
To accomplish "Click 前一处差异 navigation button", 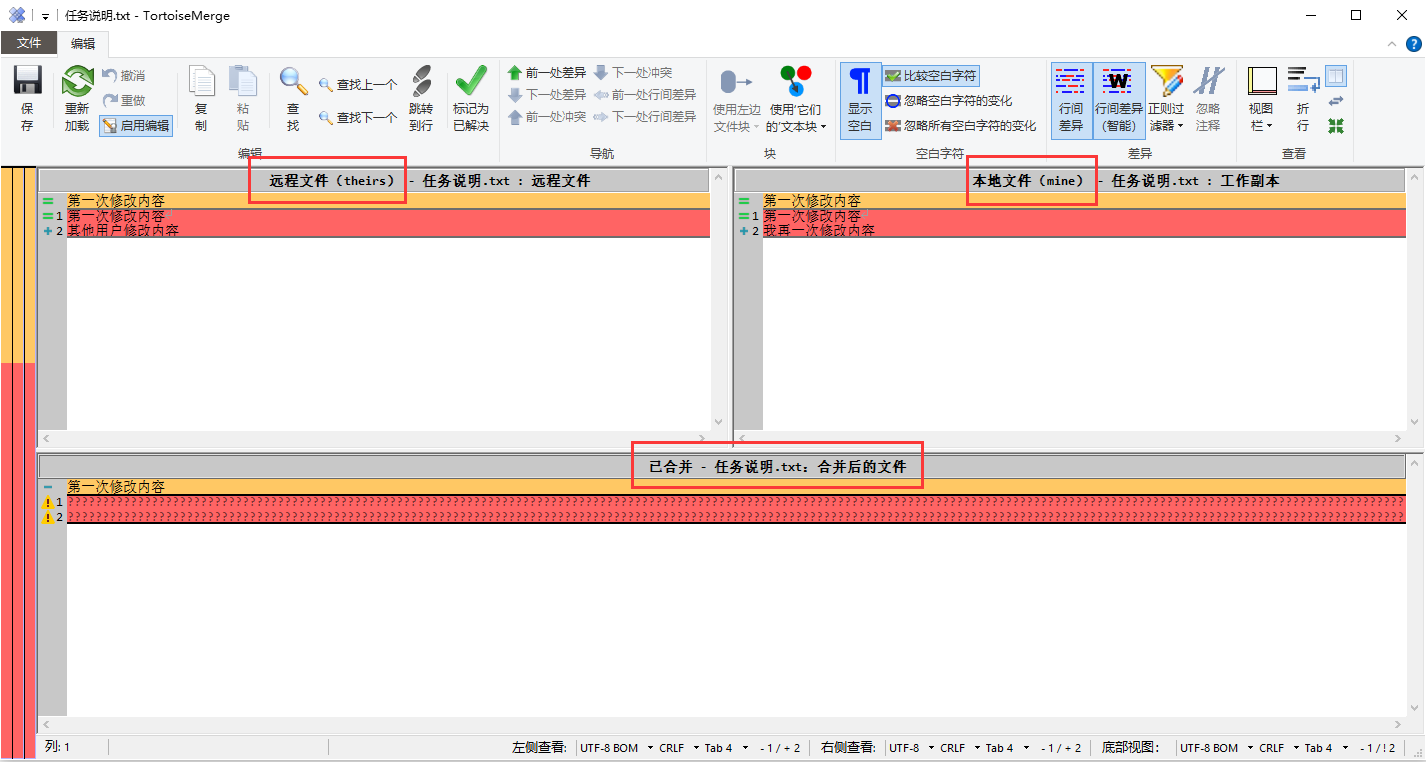I will pyautogui.click(x=546, y=73).
